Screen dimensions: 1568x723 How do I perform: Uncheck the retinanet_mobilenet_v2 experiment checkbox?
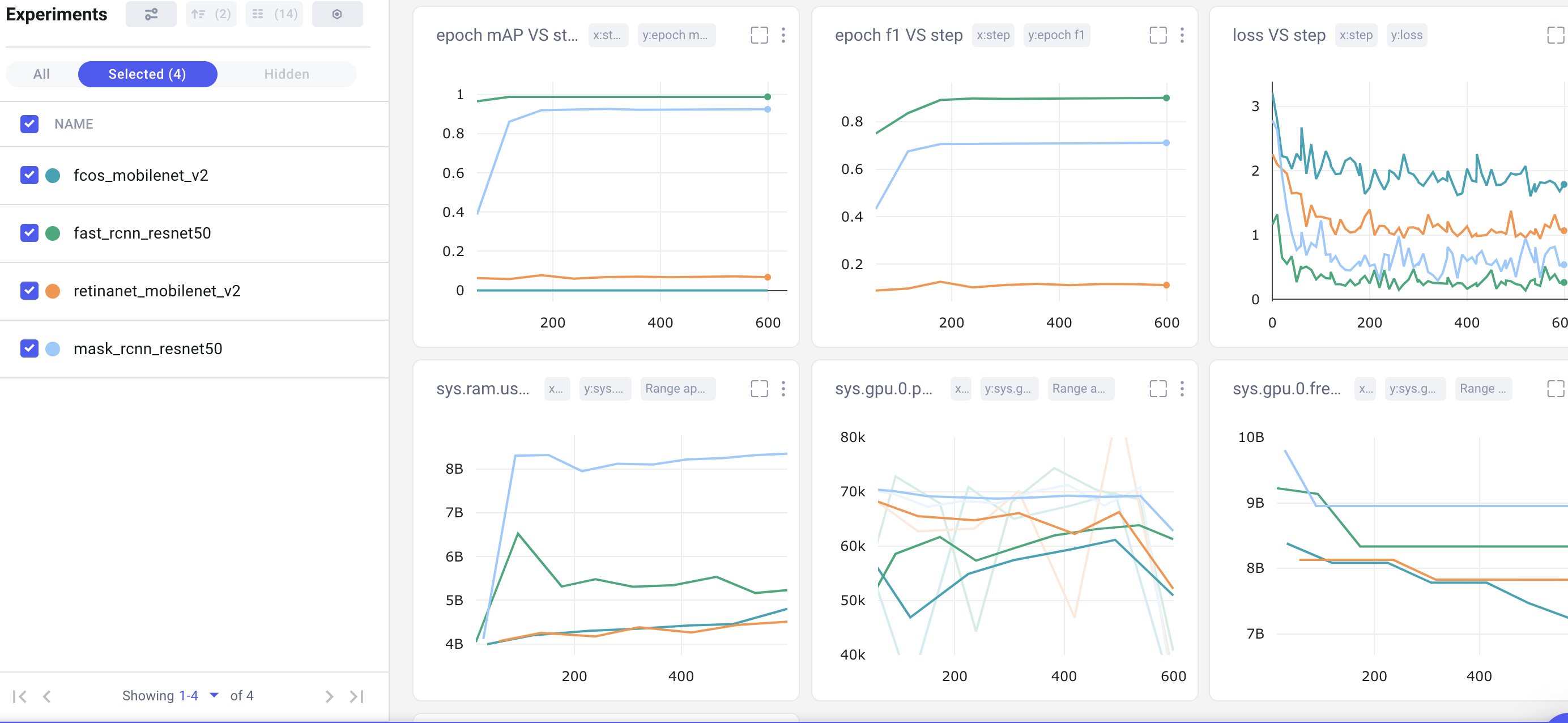pyautogui.click(x=29, y=291)
